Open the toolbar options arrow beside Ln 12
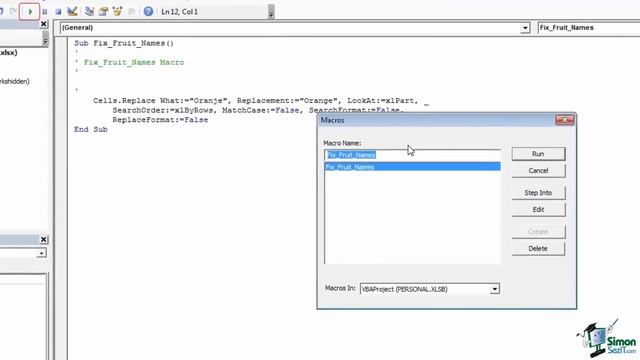This screenshot has width=640, height=360. click(x=271, y=12)
